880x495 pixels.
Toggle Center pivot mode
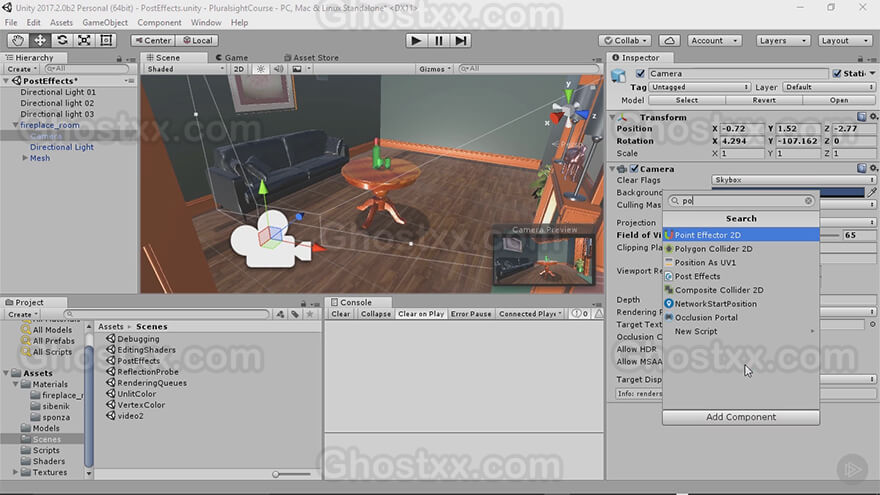click(153, 40)
